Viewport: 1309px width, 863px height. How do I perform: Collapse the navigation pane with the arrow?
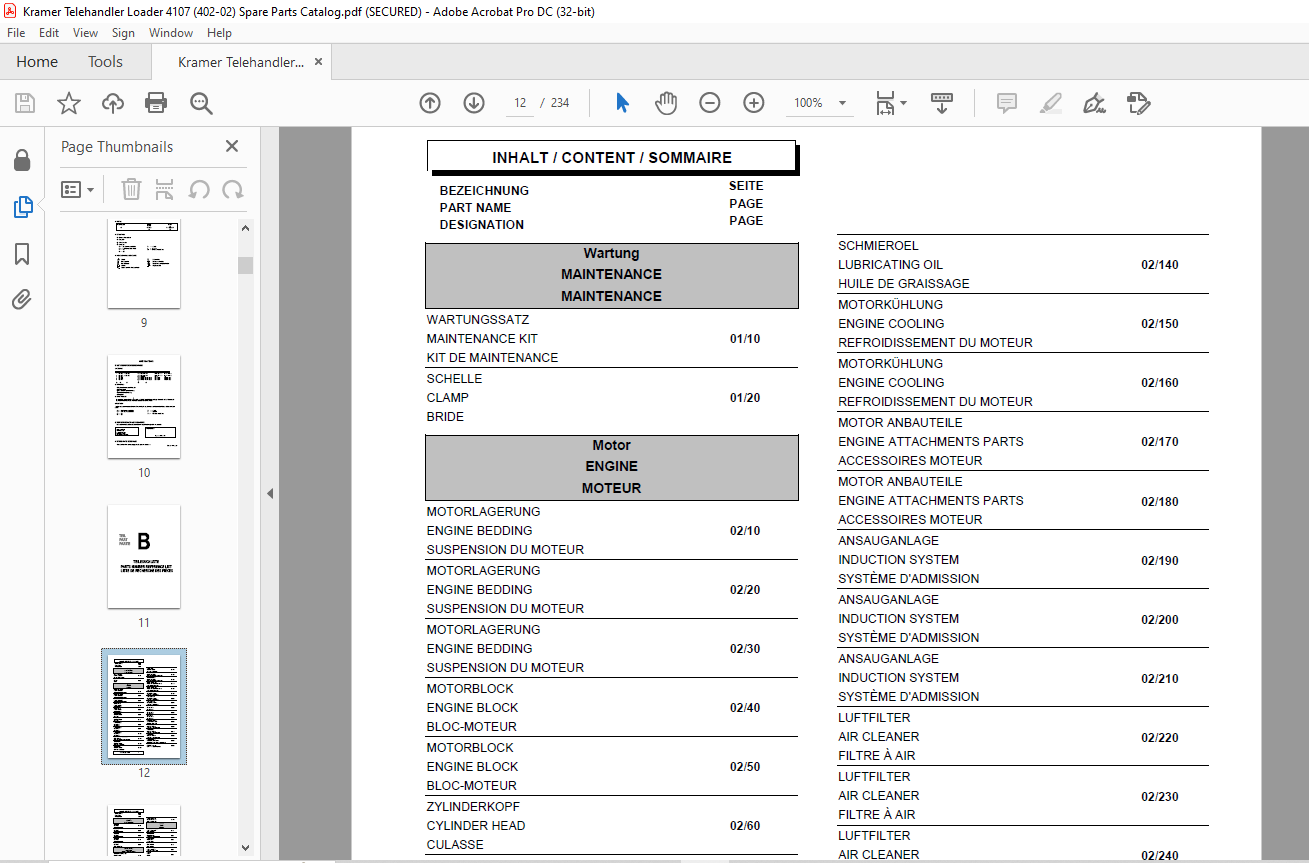[270, 493]
